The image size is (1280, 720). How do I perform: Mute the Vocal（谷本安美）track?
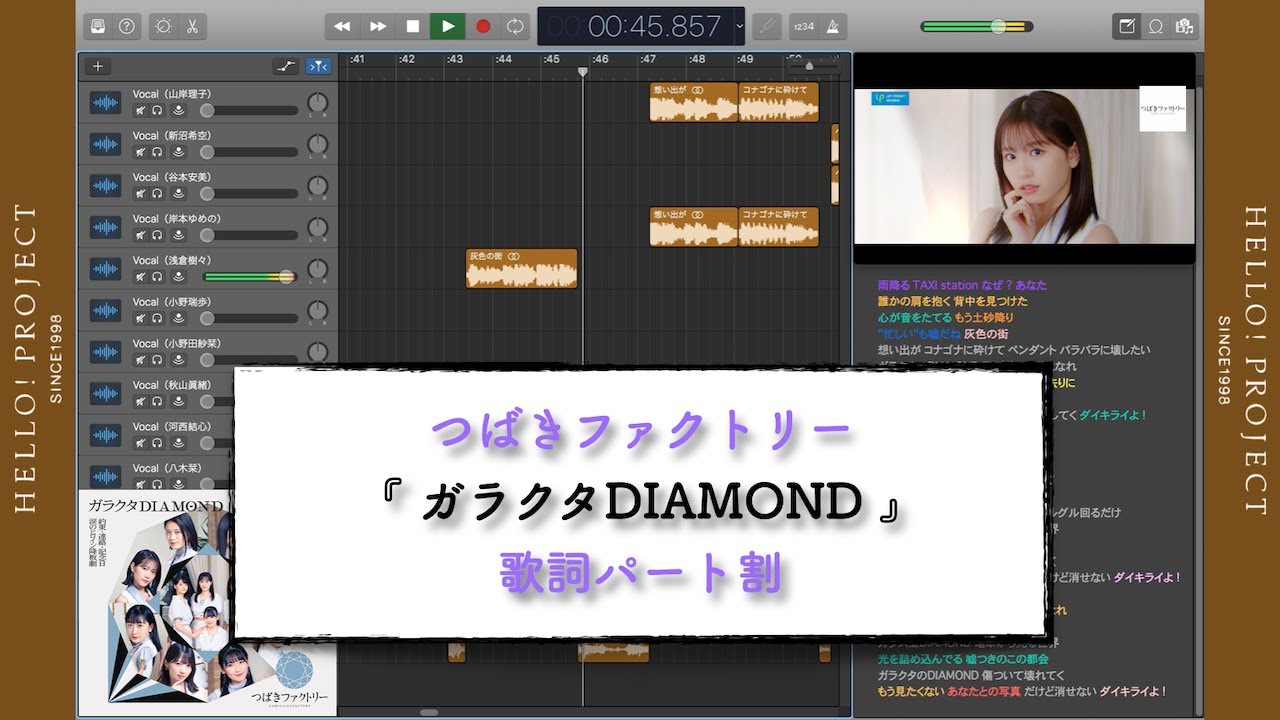point(140,194)
